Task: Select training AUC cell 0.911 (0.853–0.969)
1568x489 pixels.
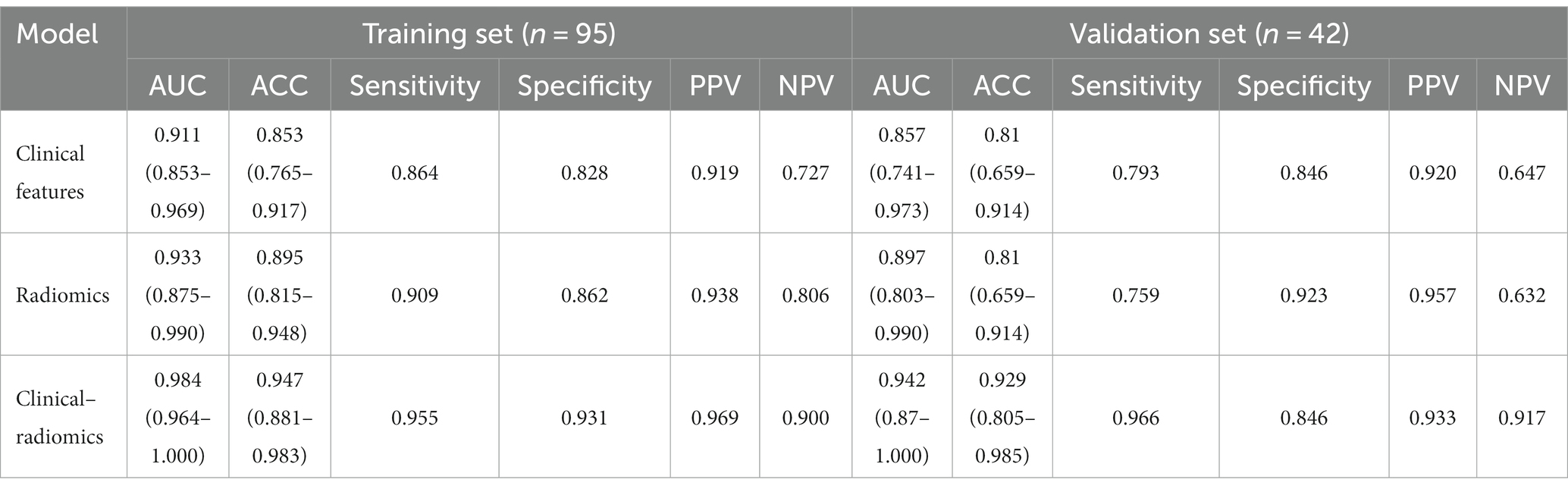Action: (178, 173)
